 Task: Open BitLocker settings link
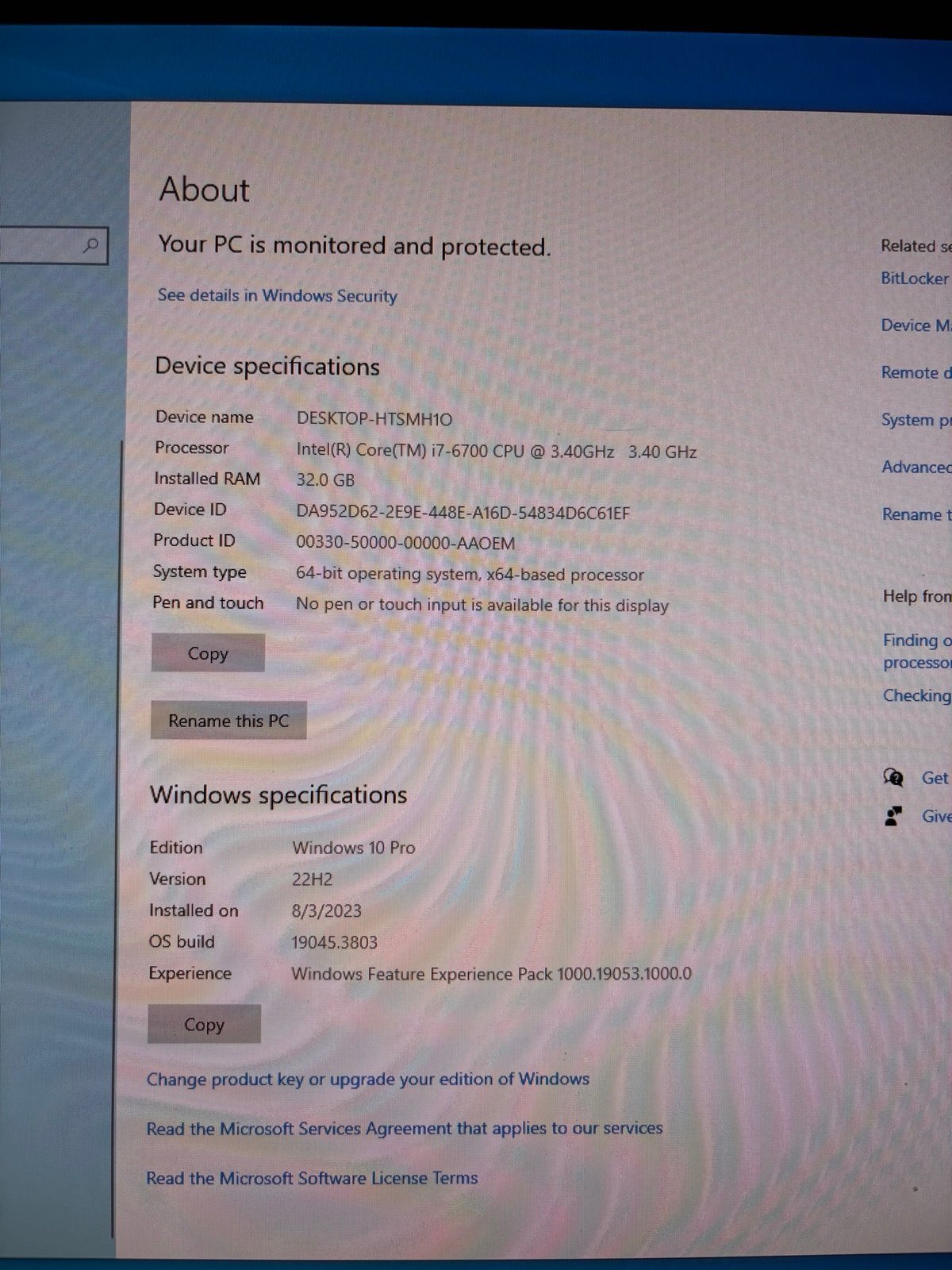[x=916, y=279]
